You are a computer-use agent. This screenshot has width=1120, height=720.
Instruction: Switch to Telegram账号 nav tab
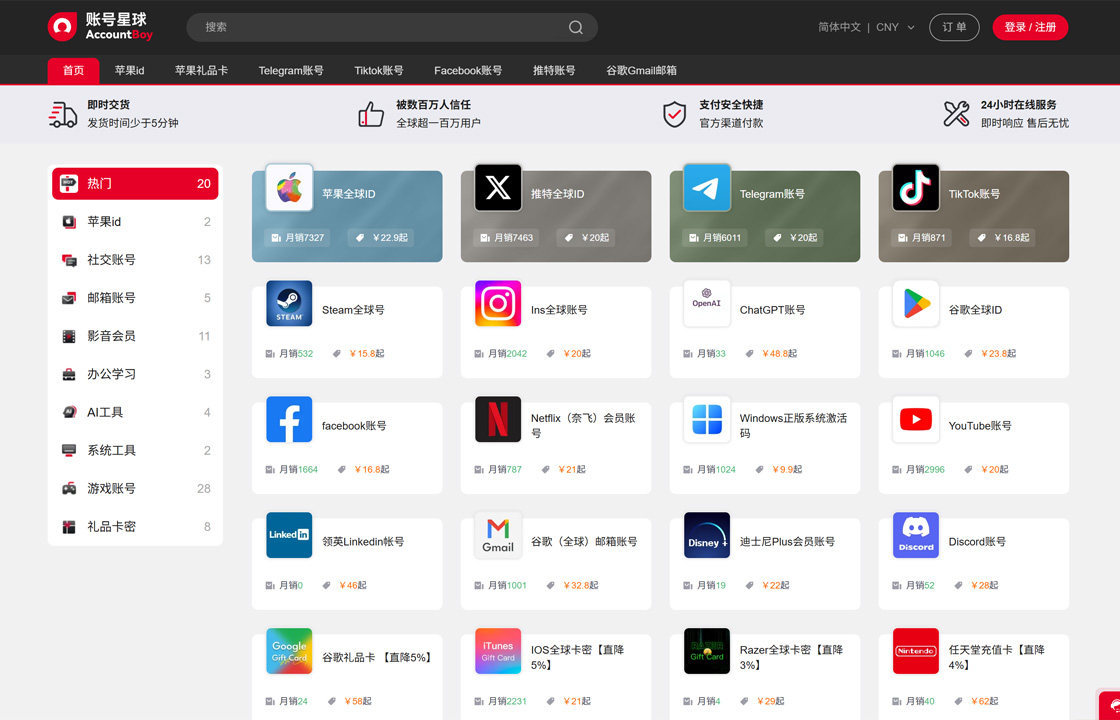[x=291, y=71]
